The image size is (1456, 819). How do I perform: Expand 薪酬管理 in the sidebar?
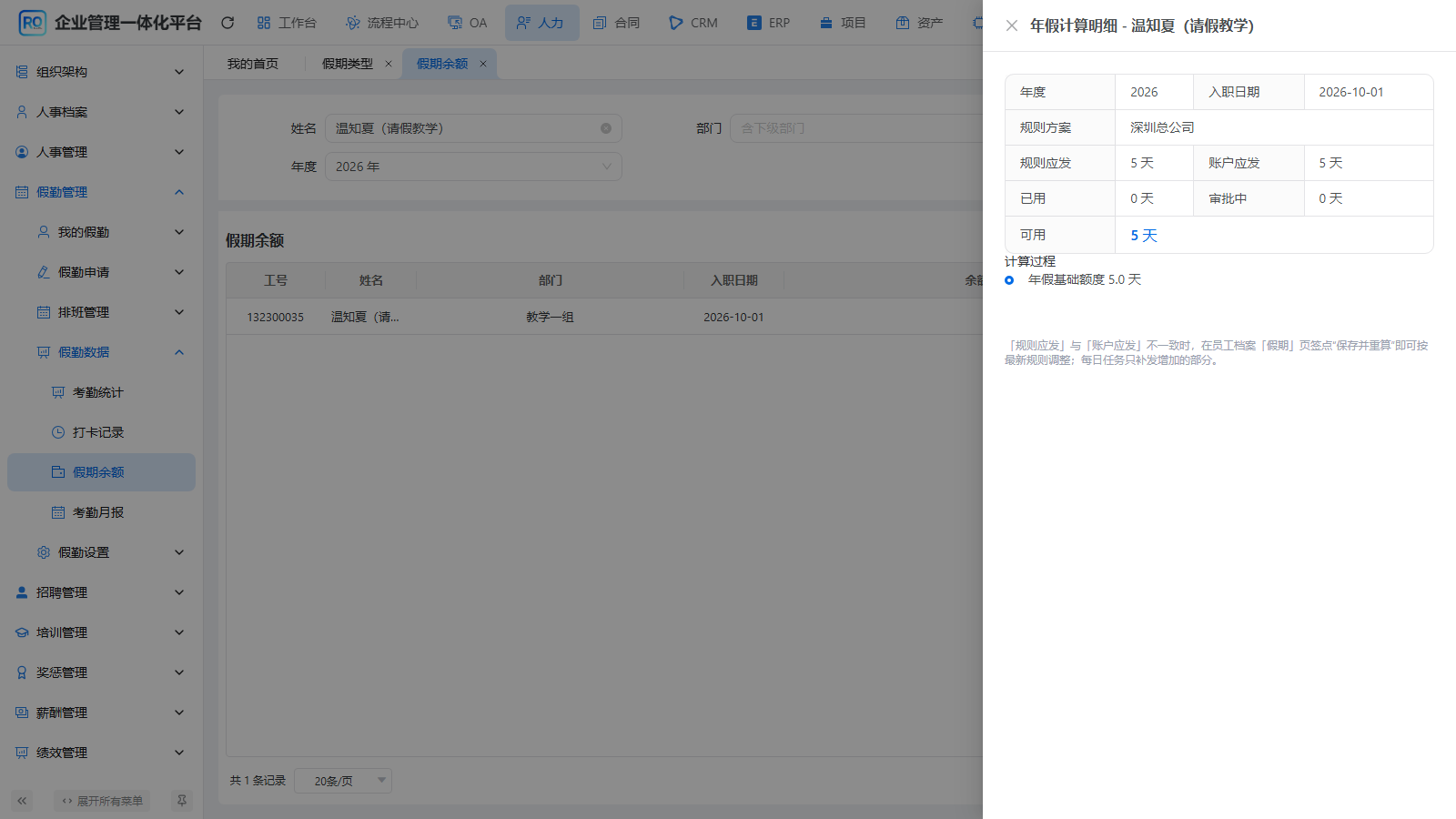tap(101, 713)
